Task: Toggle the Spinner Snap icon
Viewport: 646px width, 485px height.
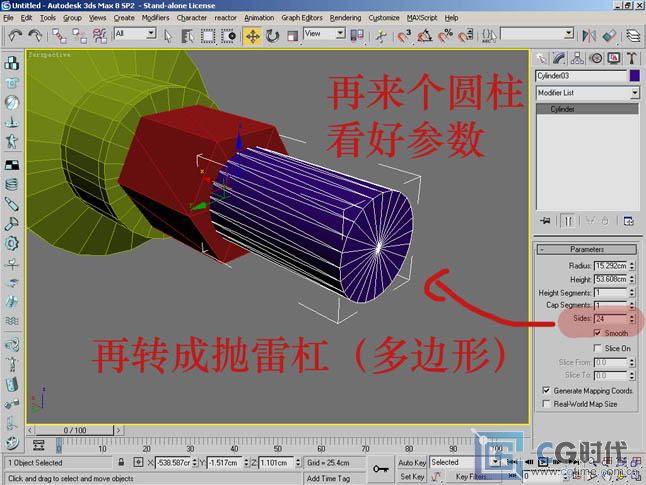Action: click(x=466, y=36)
